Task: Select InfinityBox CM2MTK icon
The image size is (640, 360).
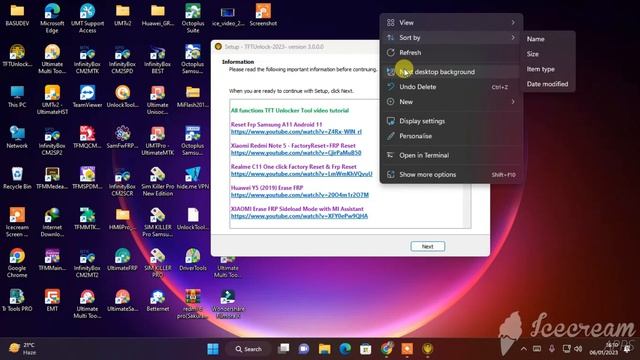Action: pyautogui.click(x=87, y=59)
